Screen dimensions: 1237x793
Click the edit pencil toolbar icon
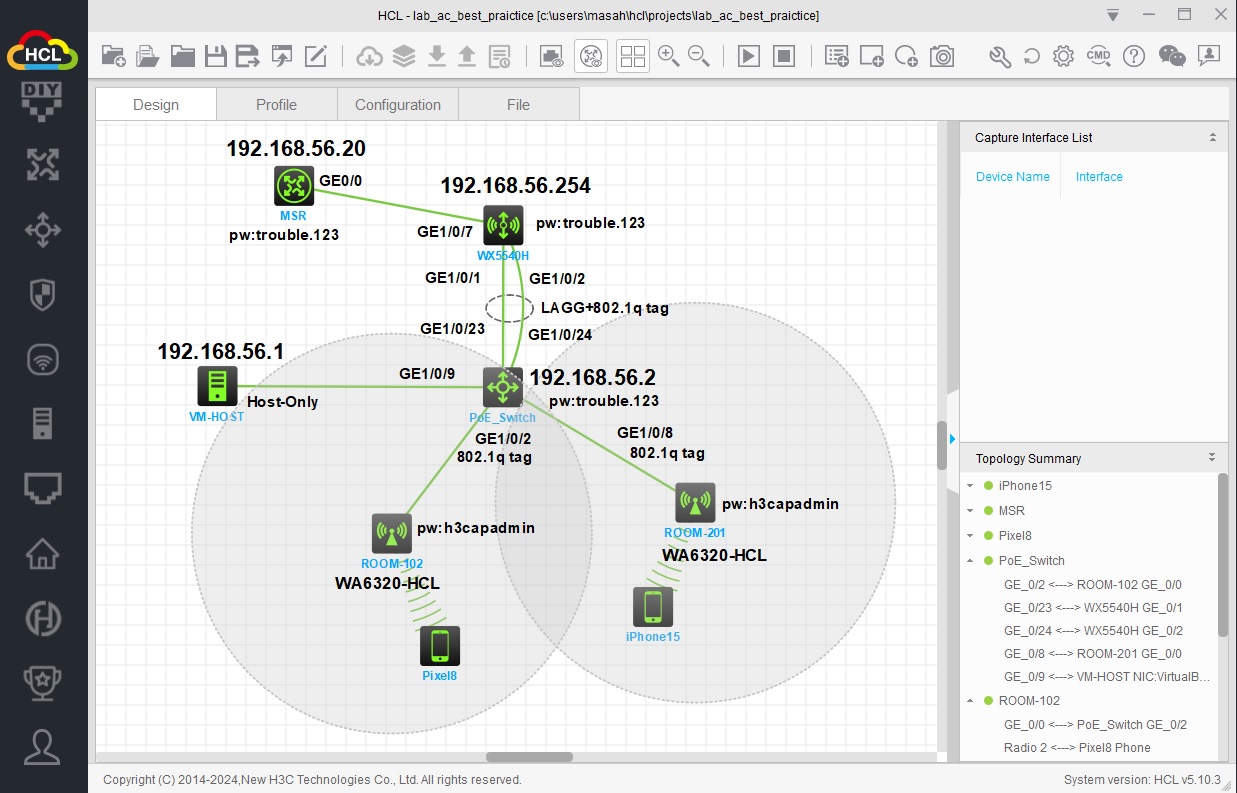(316, 56)
